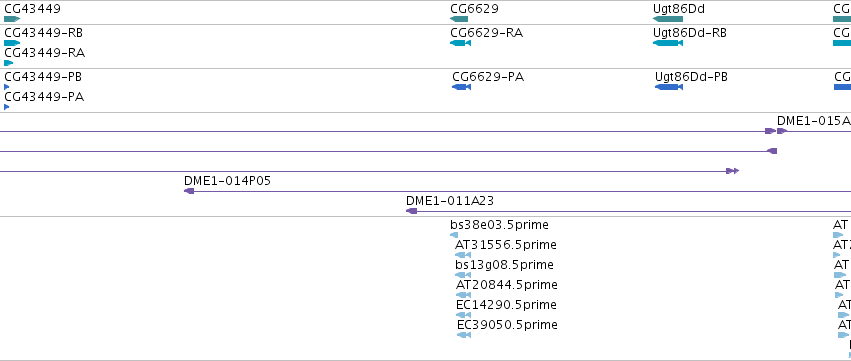This screenshot has height=361, width=851.
Task: Click the CG6629-RA transcript glyph
Action: tap(460, 43)
